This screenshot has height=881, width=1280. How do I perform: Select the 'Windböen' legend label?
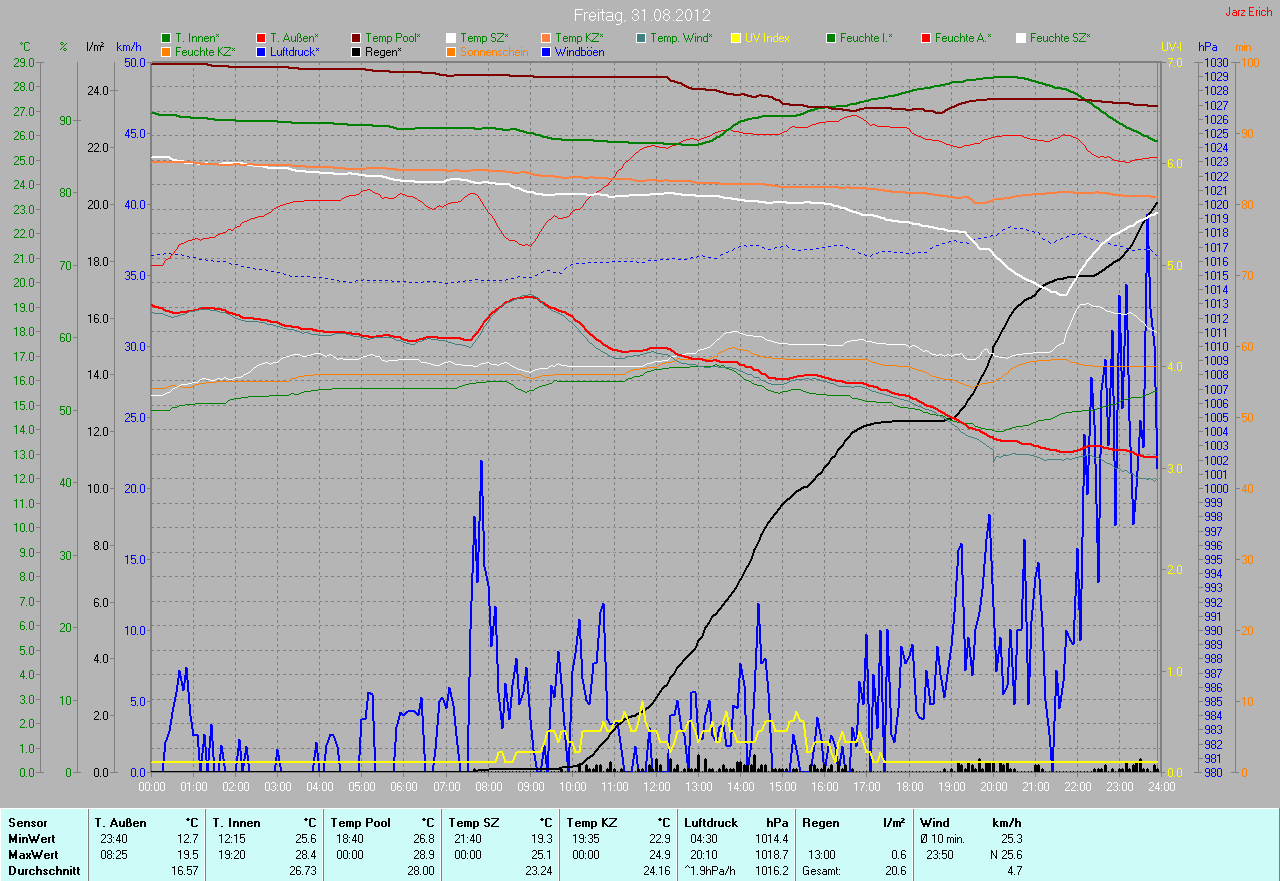click(x=580, y=51)
